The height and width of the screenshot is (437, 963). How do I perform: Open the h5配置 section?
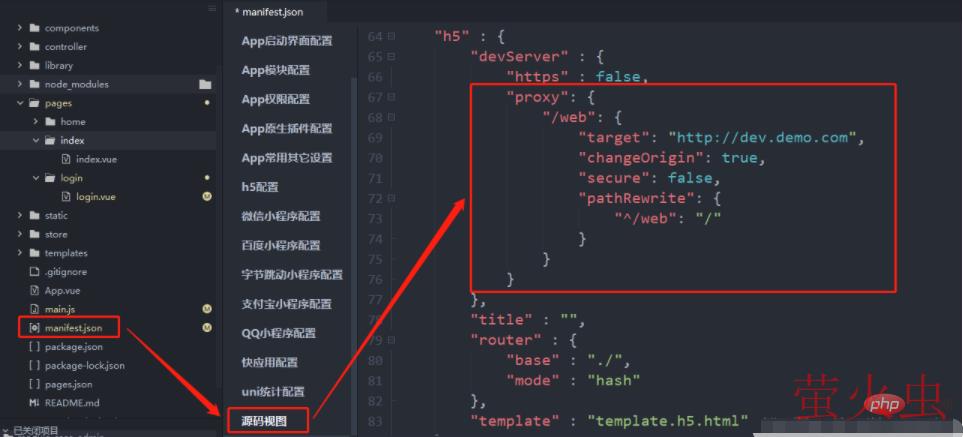click(260, 187)
